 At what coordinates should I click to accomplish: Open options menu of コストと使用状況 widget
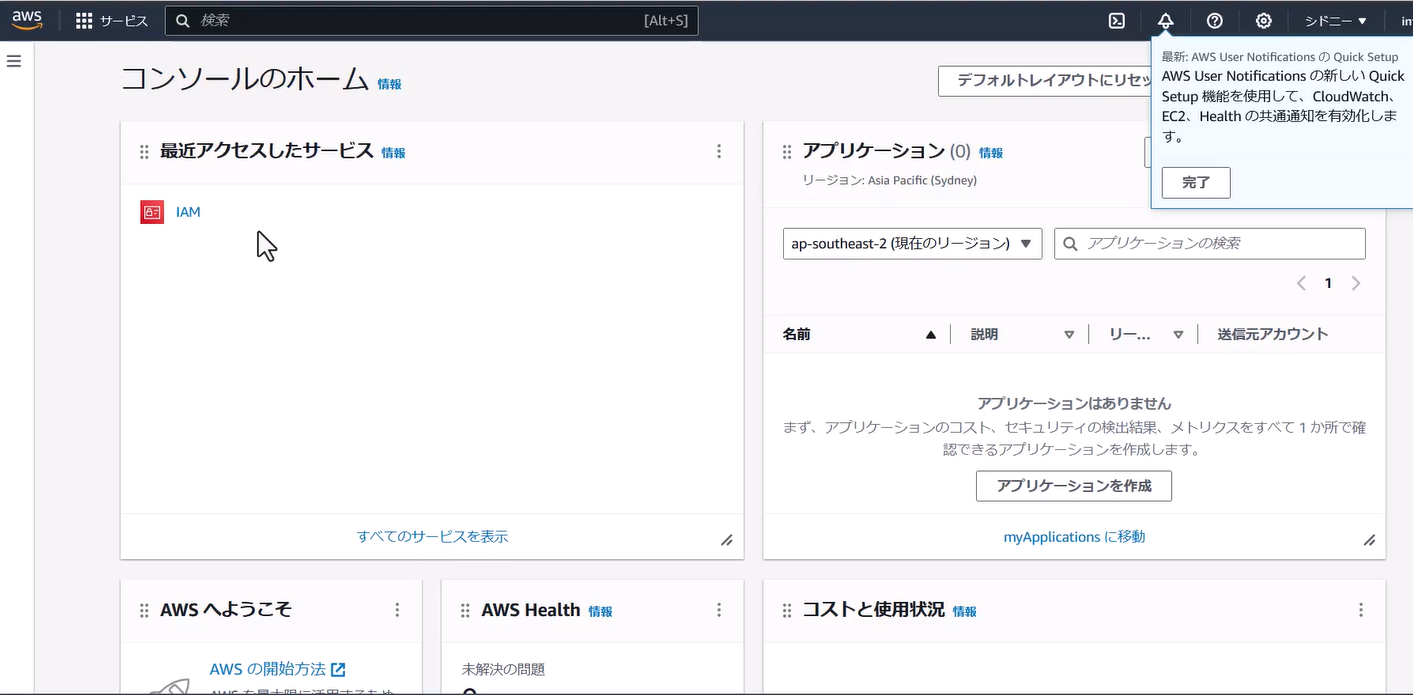(1361, 610)
